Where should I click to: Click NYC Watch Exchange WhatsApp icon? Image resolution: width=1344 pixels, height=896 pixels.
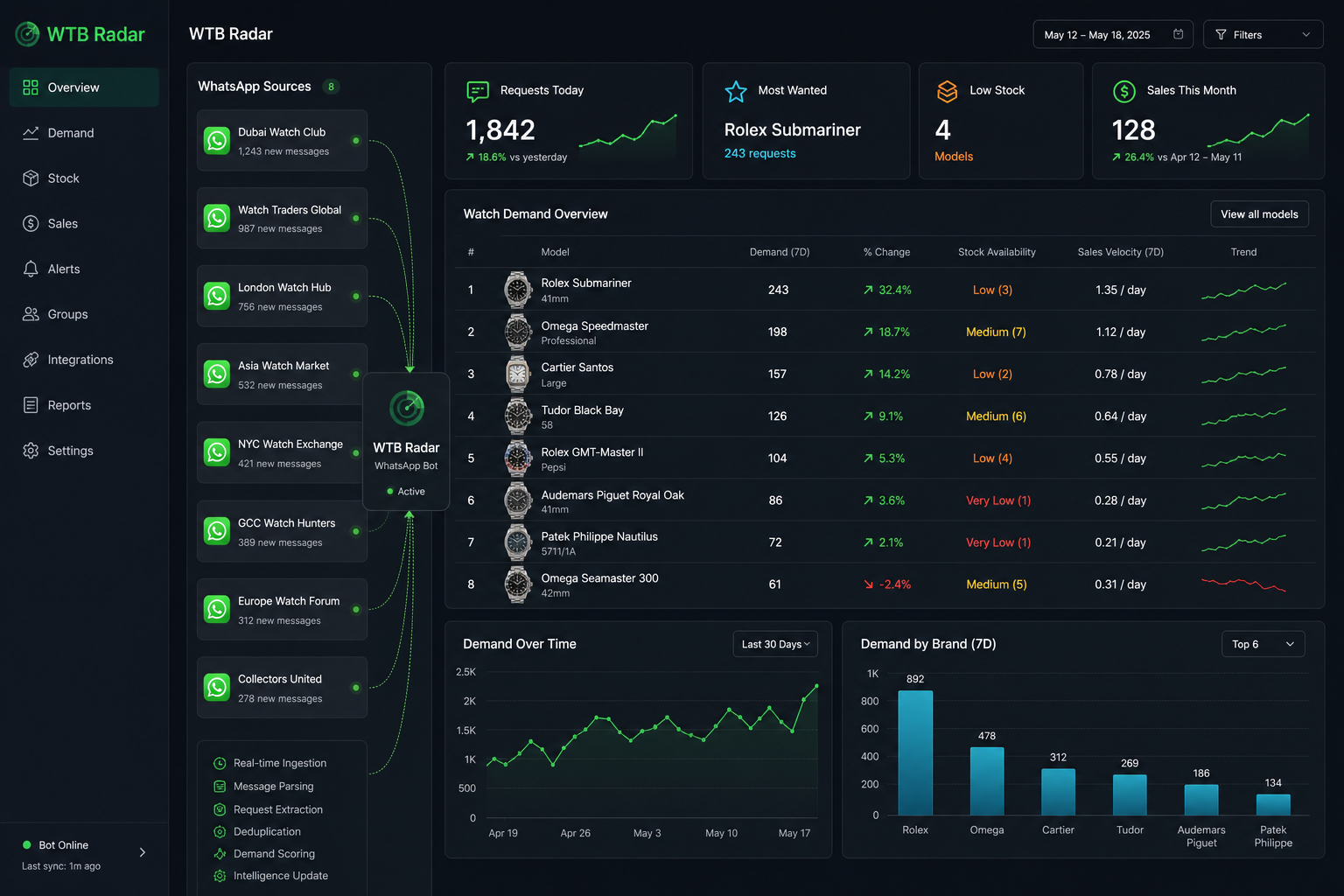point(217,452)
